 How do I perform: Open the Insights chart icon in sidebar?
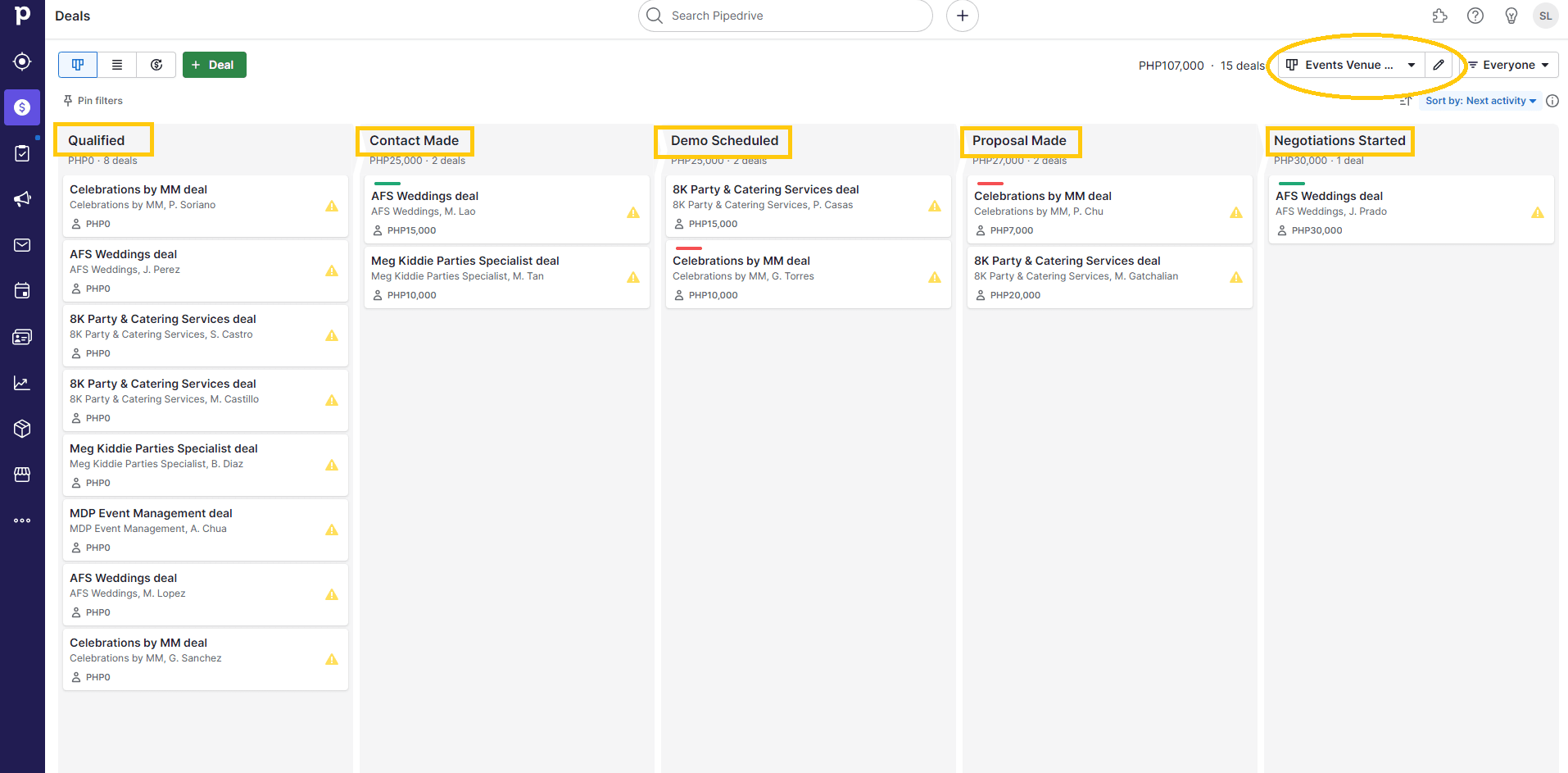pos(22,383)
